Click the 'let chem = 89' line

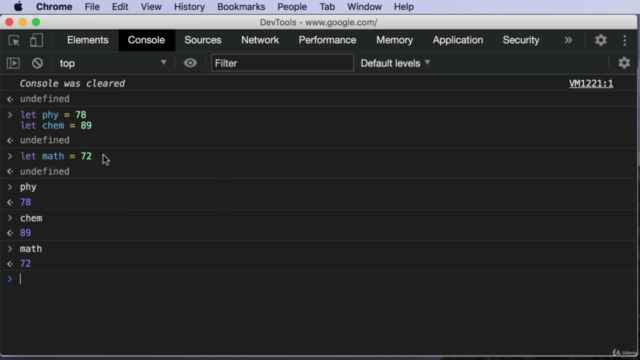[56, 126]
